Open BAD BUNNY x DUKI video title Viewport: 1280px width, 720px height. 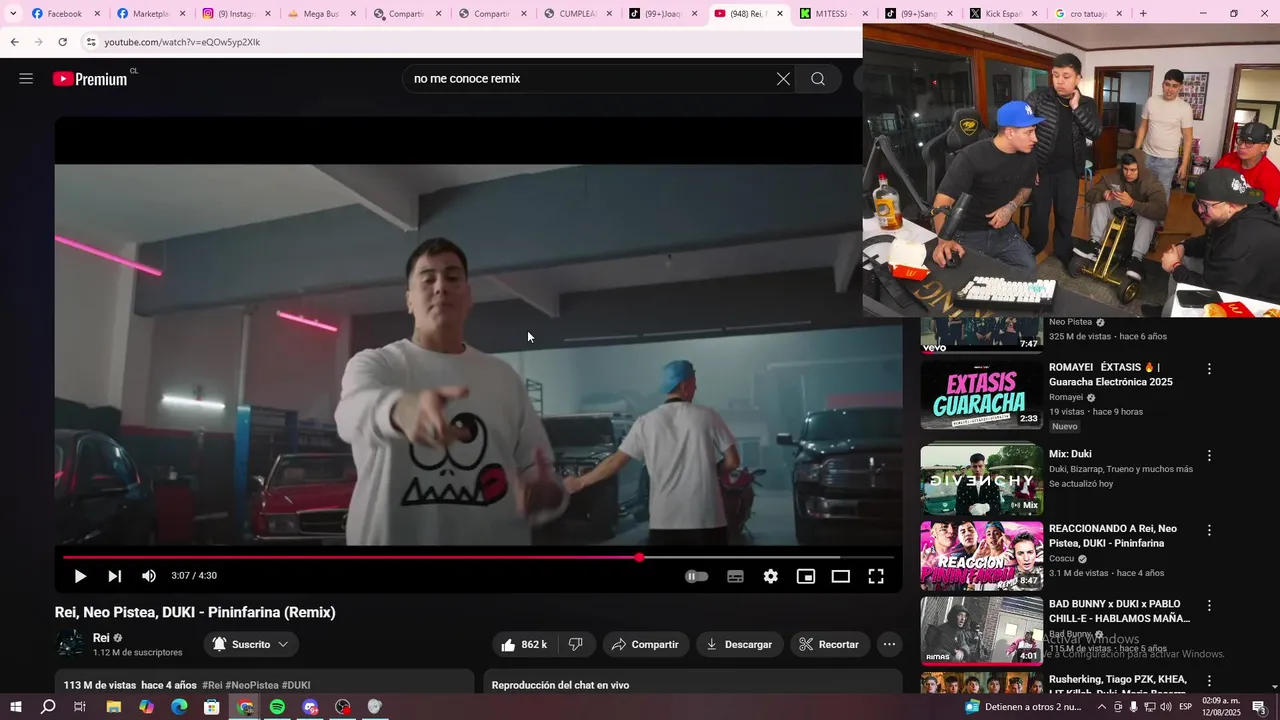coord(1119,611)
